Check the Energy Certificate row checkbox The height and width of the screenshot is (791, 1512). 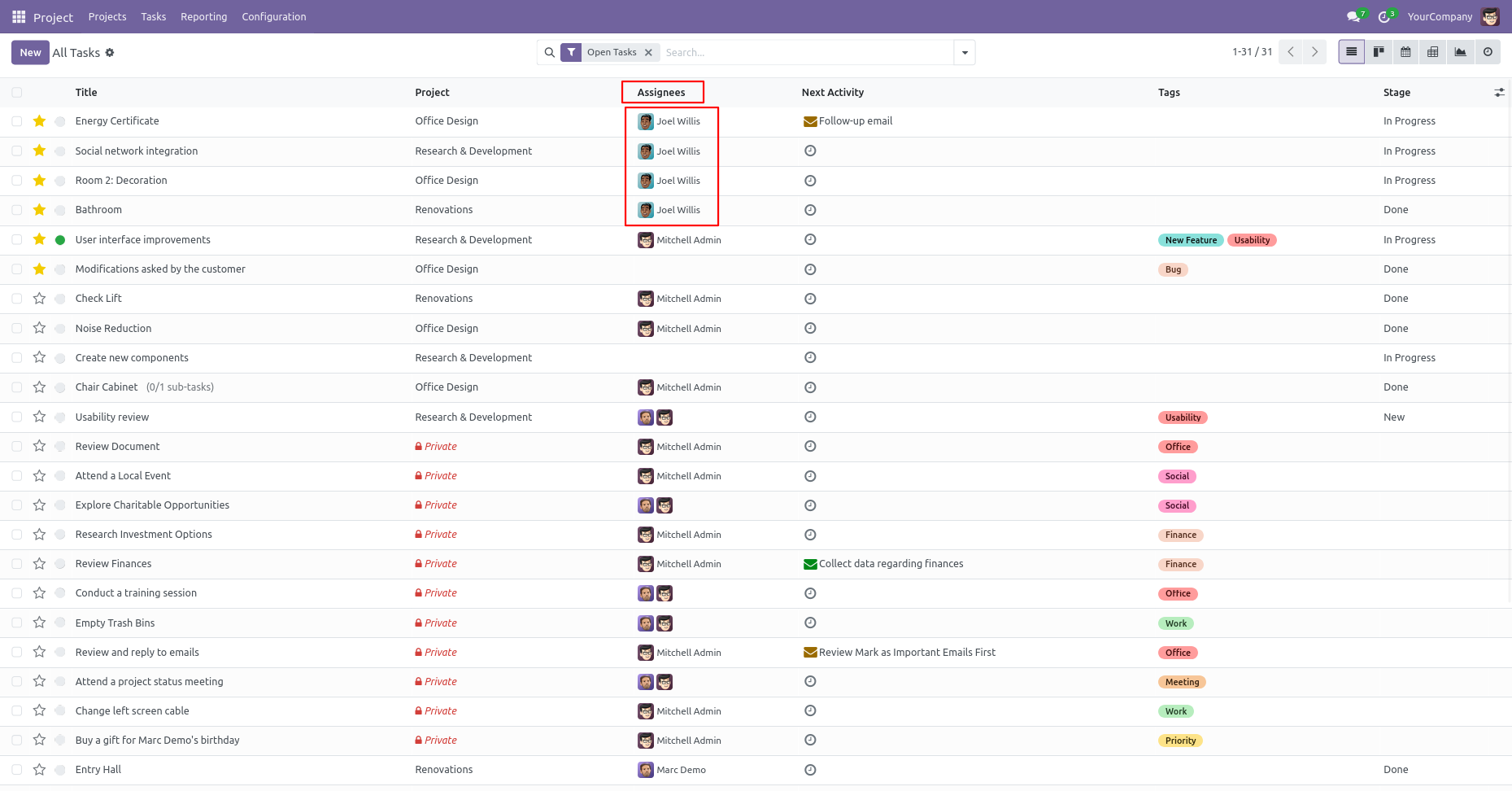coord(17,121)
